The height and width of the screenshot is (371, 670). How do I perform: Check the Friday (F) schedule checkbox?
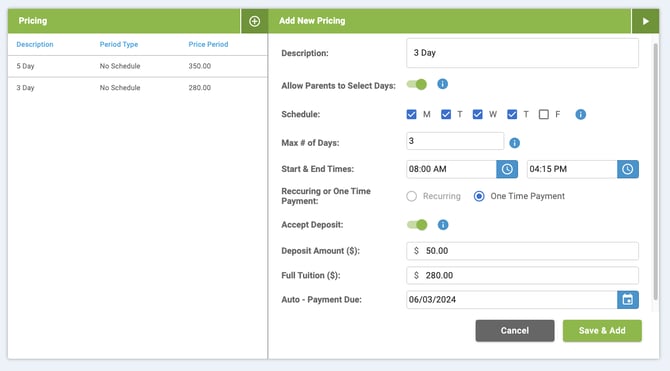pyautogui.click(x=544, y=115)
